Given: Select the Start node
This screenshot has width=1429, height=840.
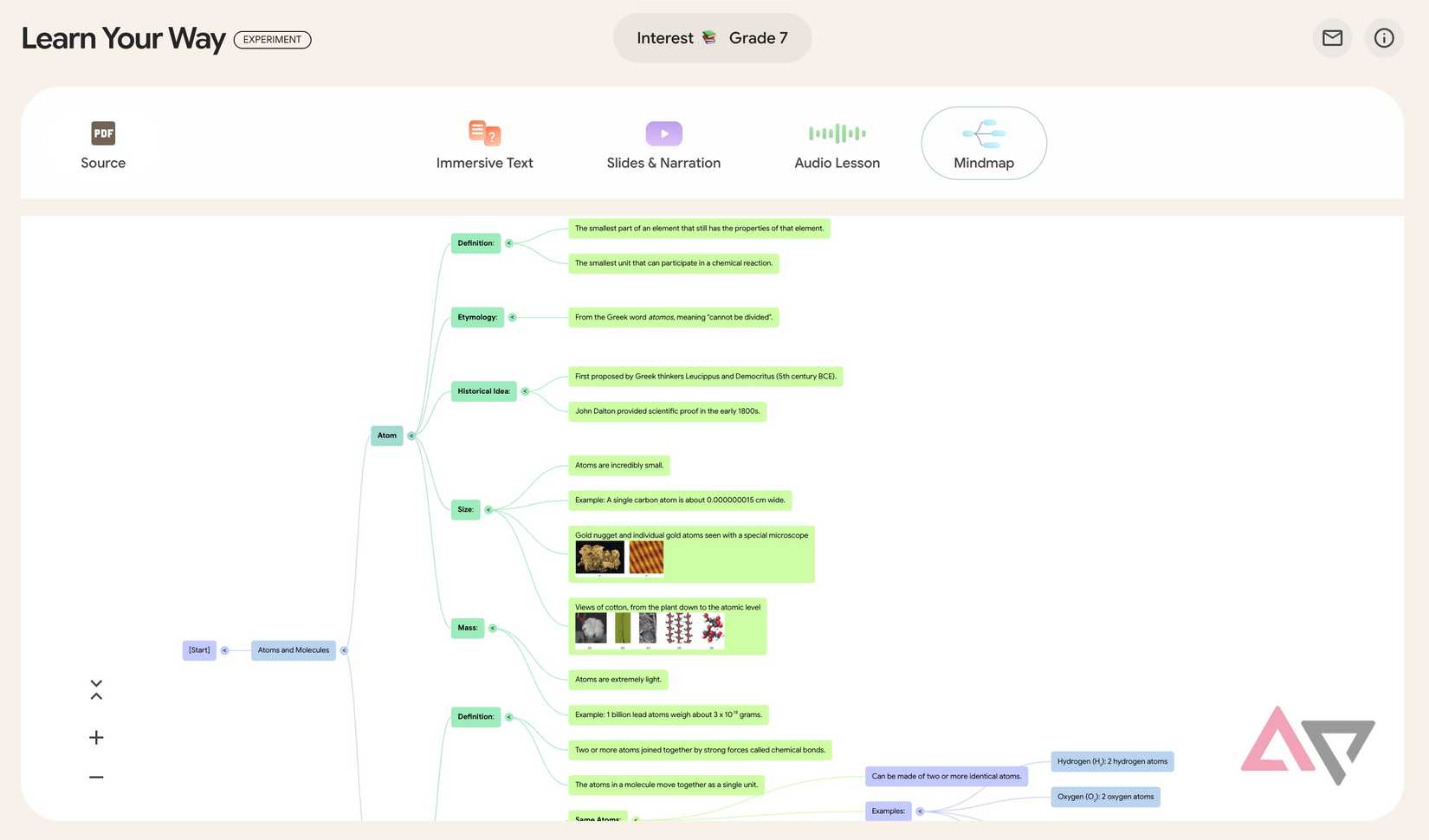Looking at the screenshot, I should point(199,649).
